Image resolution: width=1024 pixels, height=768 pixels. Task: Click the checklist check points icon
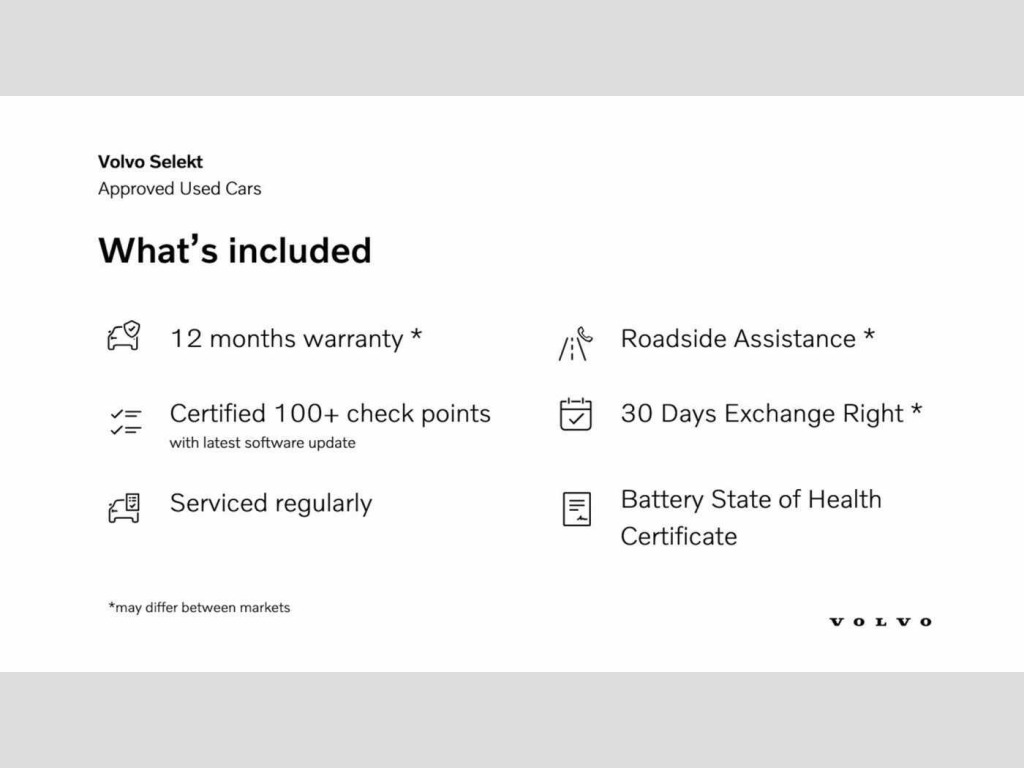pyautogui.click(x=125, y=421)
